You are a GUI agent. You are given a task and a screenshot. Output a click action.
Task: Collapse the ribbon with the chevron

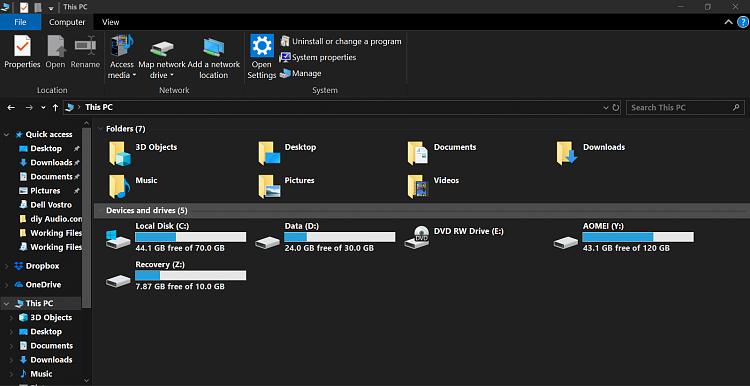click(728, 22)
